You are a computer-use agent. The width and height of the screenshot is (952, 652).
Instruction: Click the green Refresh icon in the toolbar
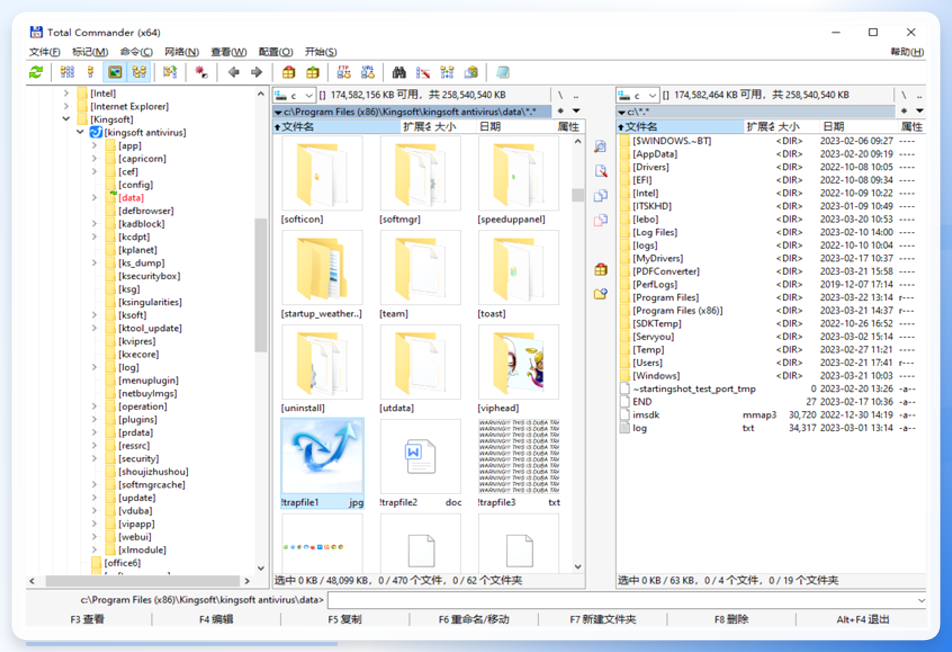pyautogui.click(x=36, y=72)
